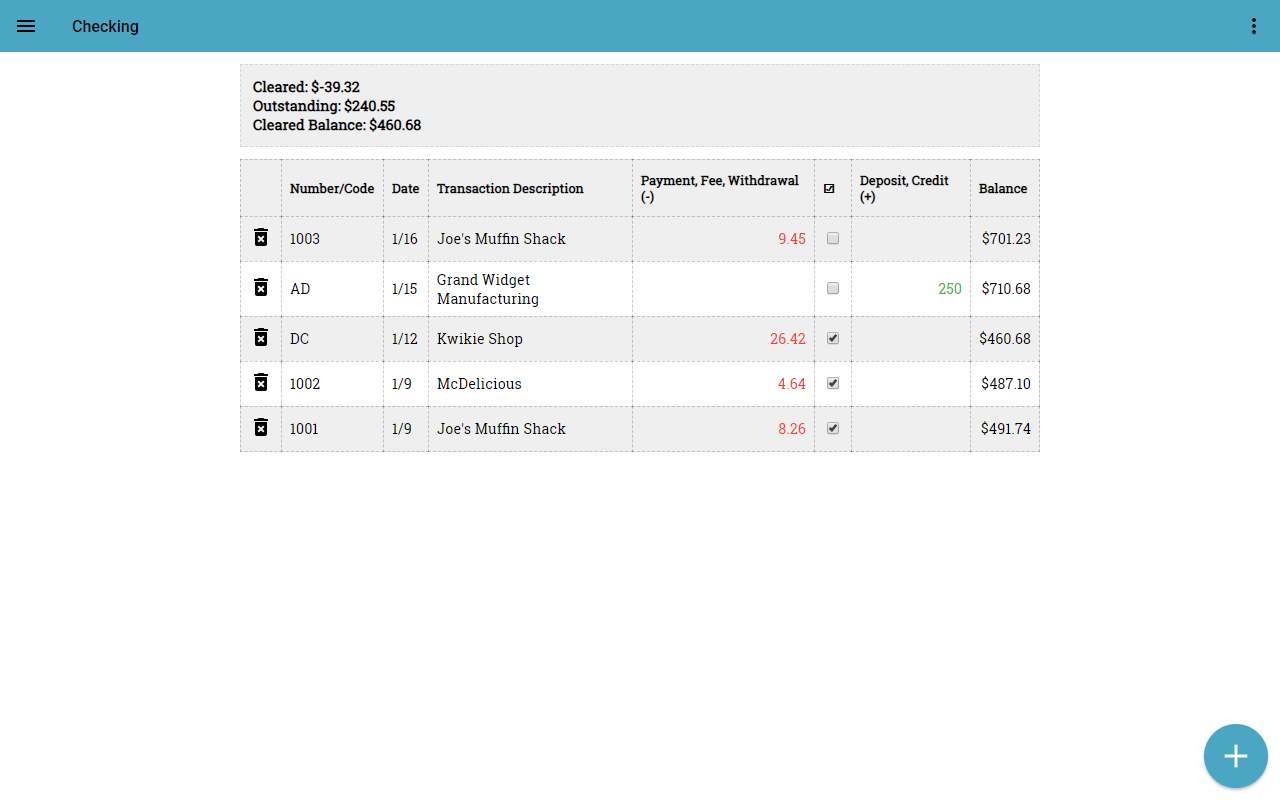Click the Checking account title
Image resolution: width=1280 pixels, height=800 pixels.
pos(105,26)
